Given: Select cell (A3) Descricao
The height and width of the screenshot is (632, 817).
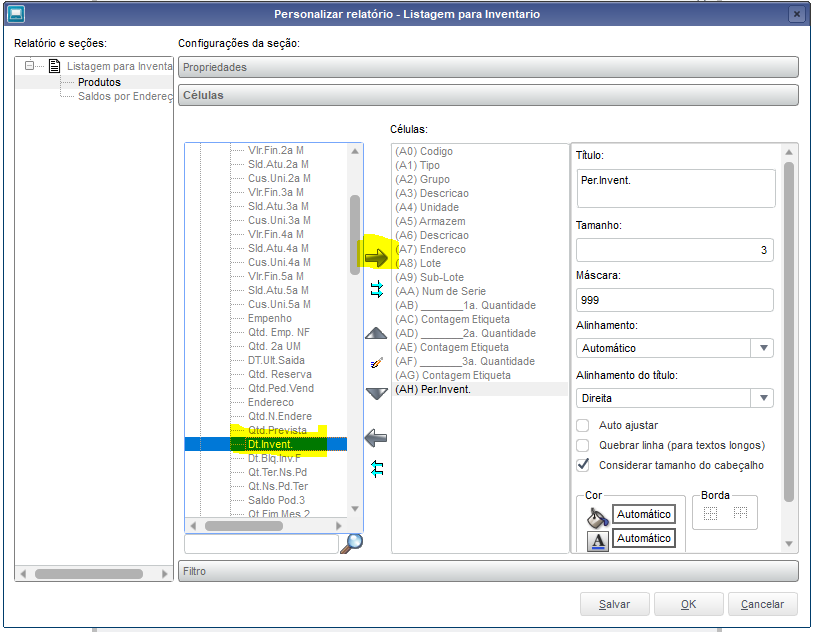Looking at the screenshot, I should [x=432, y=193].
